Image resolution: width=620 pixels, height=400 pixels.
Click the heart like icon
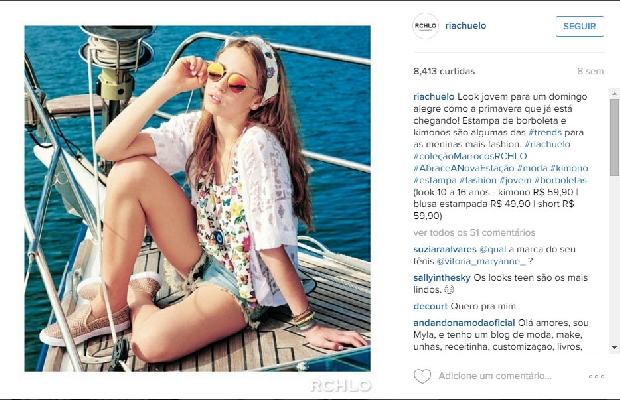[422, 376]
